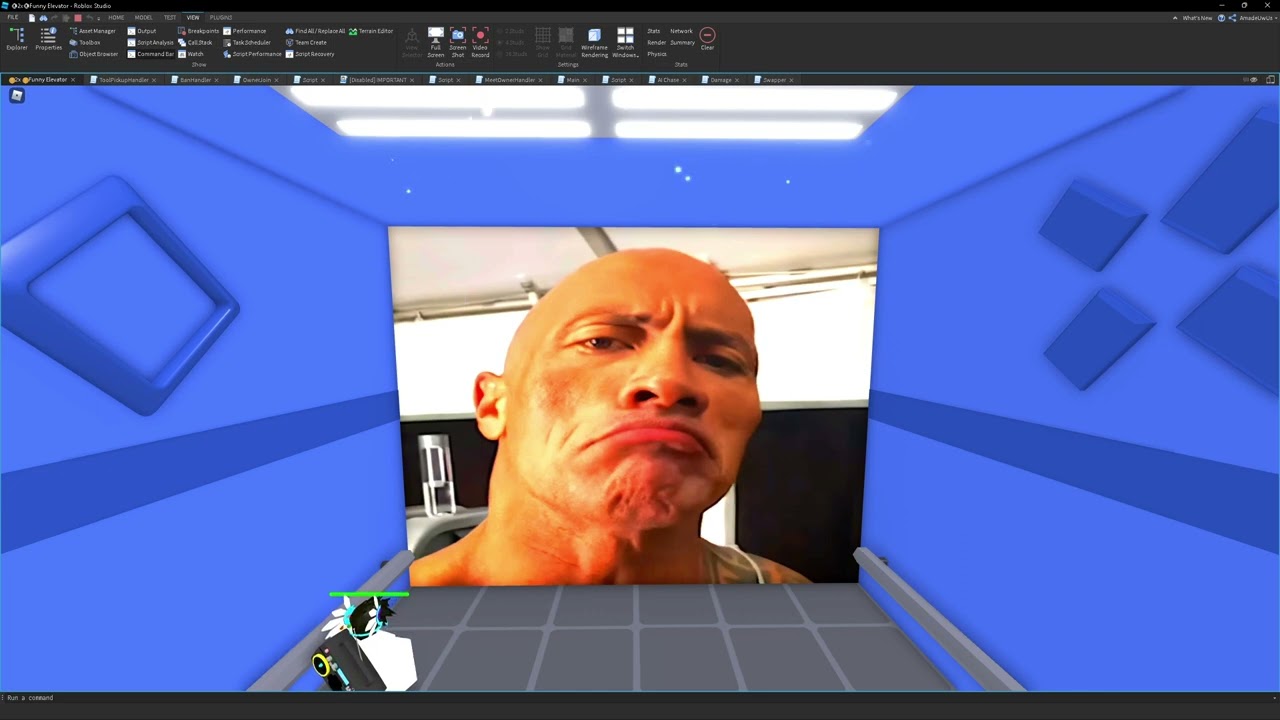Open the FILE menu
Image resolution: width=1280 pixels, height=720 pixels.
(x=13, y=17)
